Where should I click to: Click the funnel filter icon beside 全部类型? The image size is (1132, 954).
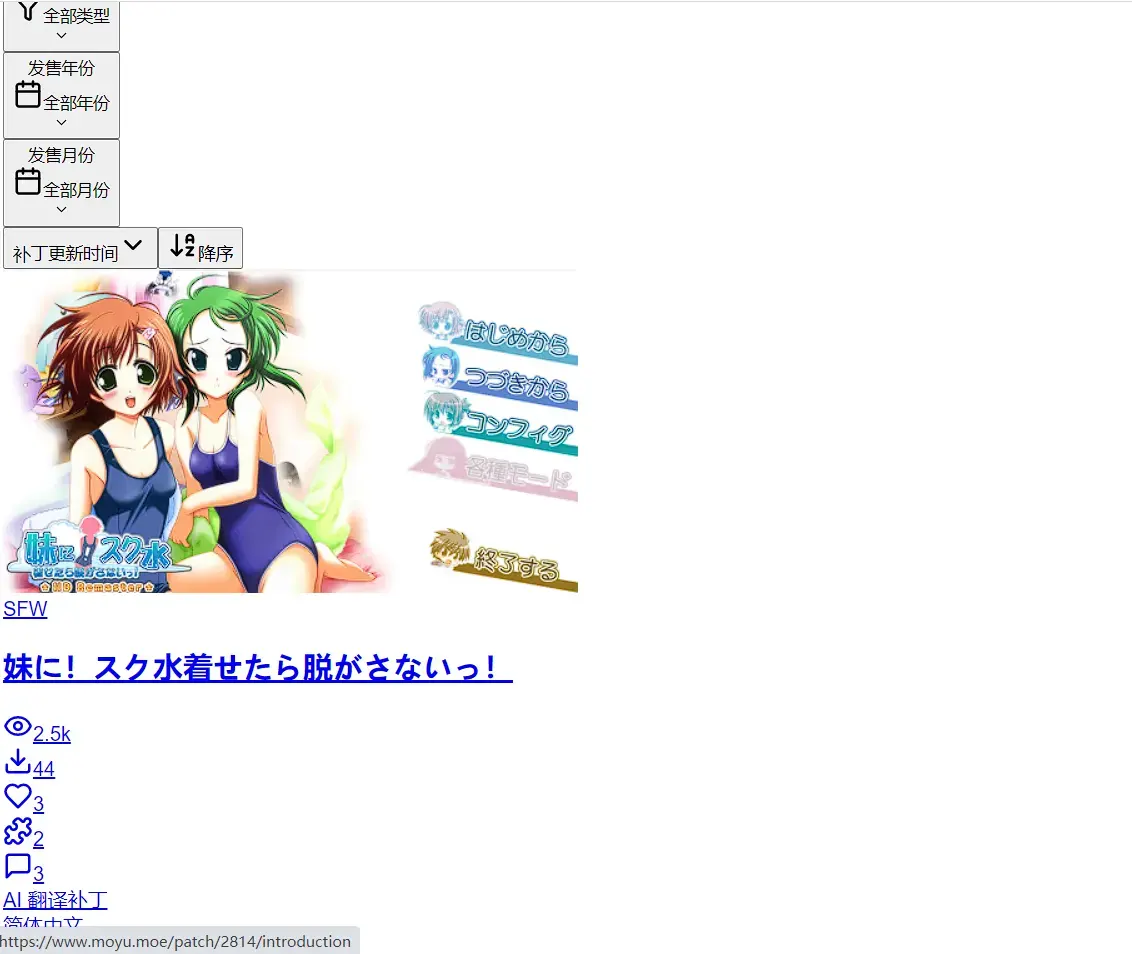(27, 11)
